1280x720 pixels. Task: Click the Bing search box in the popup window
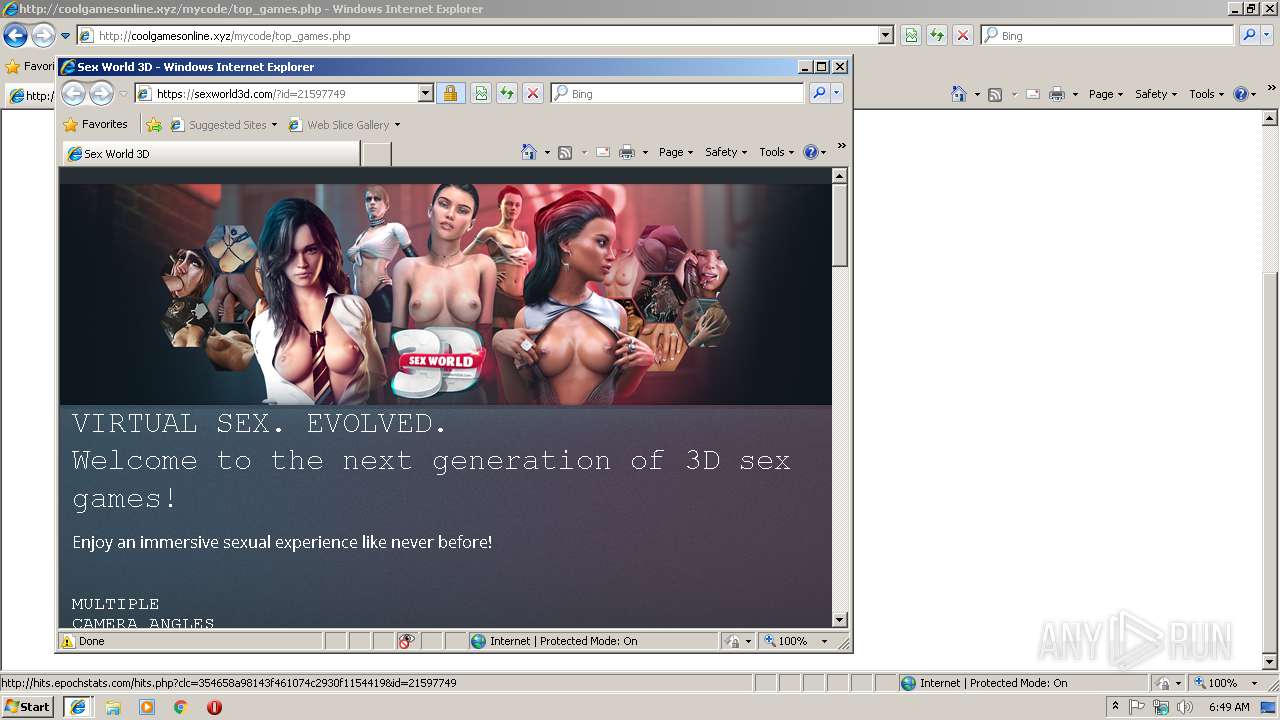point(677,94)
